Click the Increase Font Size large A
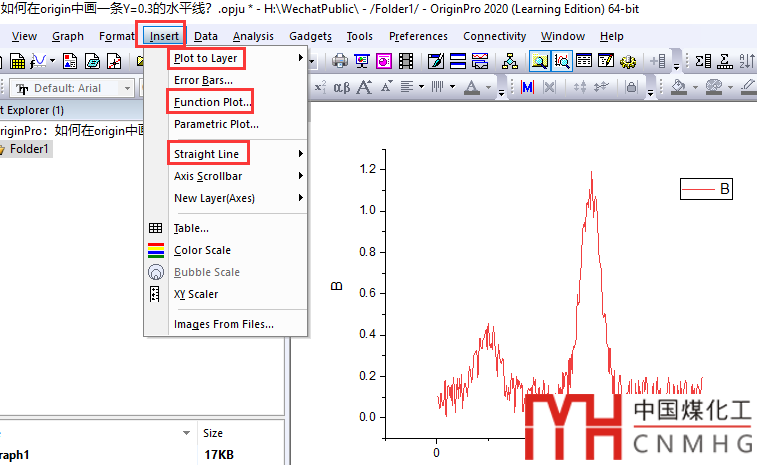 364,87
